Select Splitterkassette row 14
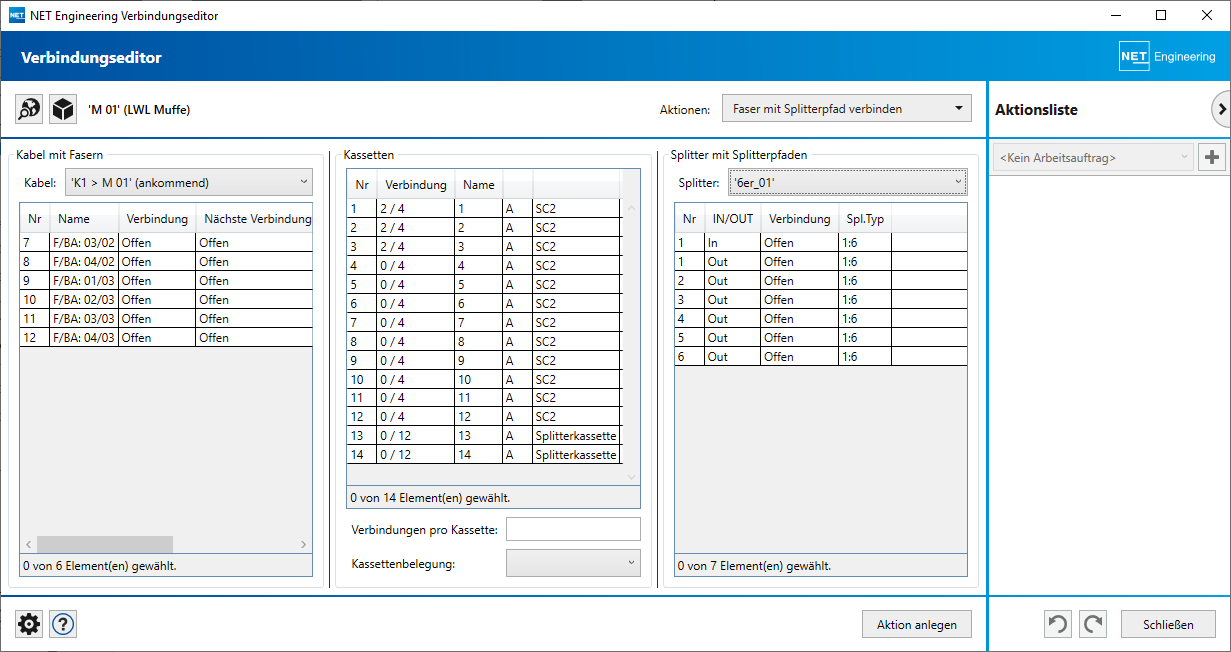 [x=484, y=454]
